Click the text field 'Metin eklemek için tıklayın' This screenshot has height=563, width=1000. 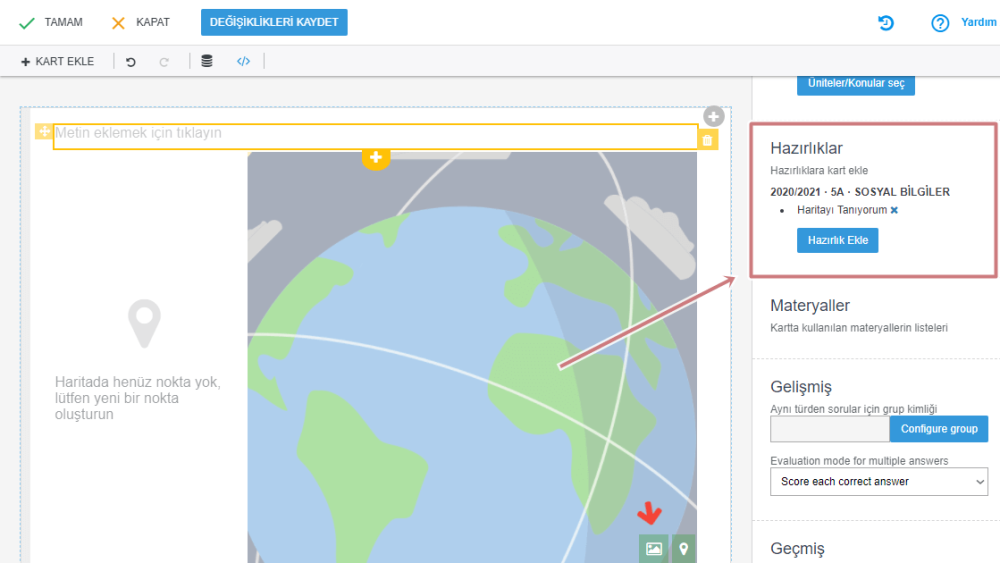click(375, 136)
